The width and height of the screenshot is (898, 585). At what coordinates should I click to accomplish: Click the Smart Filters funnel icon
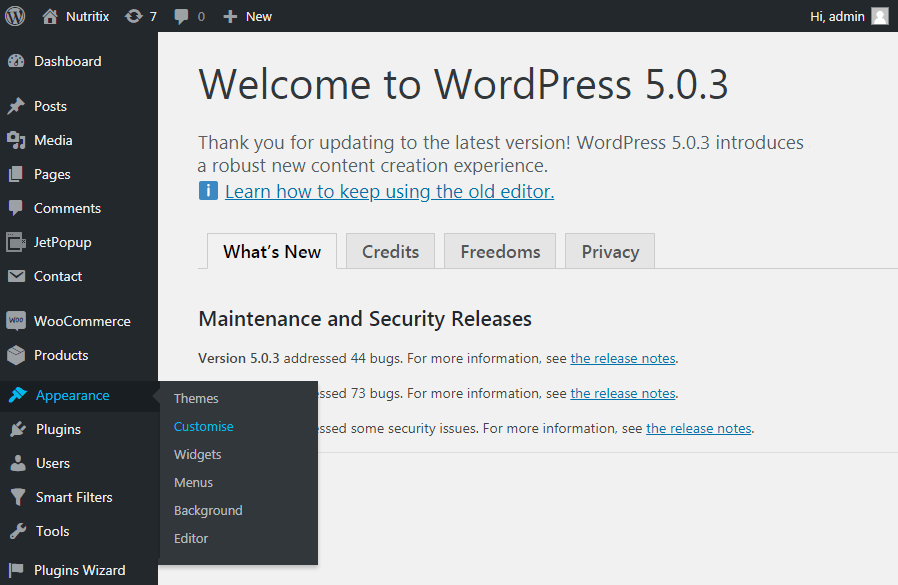pos(18,497)
